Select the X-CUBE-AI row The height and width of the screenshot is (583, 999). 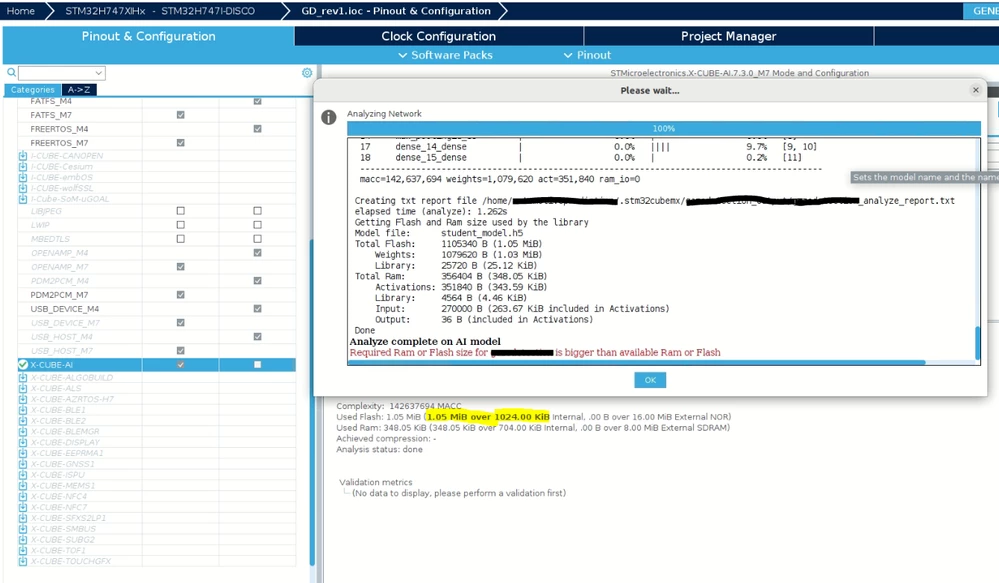(157, 365)
